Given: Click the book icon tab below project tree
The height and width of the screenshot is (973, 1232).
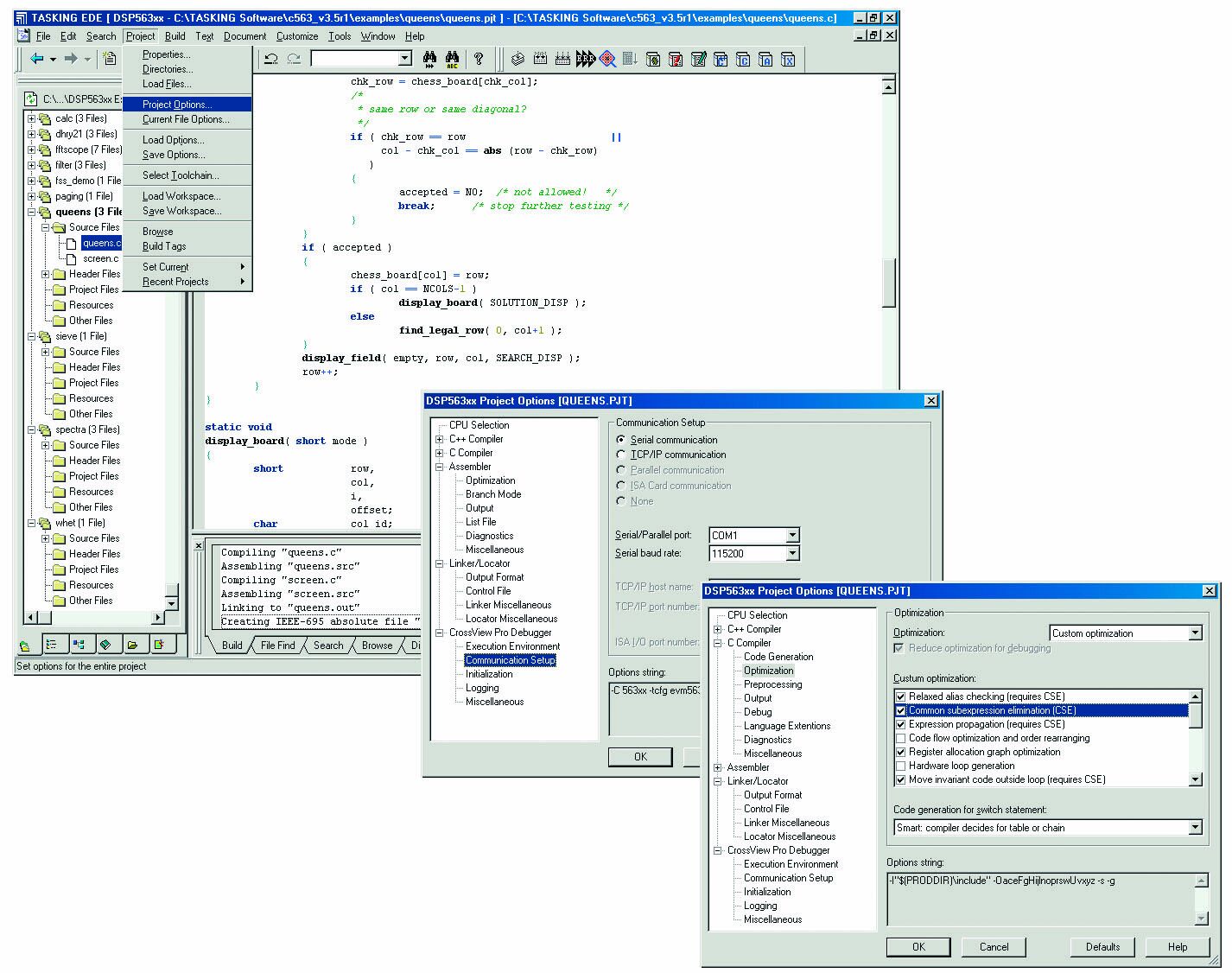Looking at the screenshot, I should (x=105, y=645).
